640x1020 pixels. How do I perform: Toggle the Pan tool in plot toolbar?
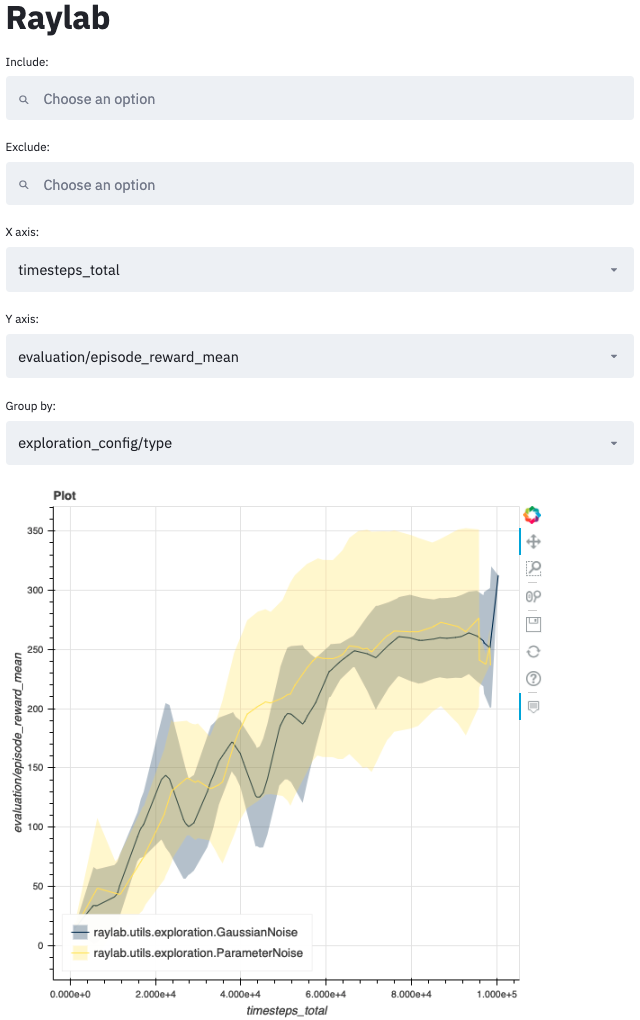coord(533,541)
